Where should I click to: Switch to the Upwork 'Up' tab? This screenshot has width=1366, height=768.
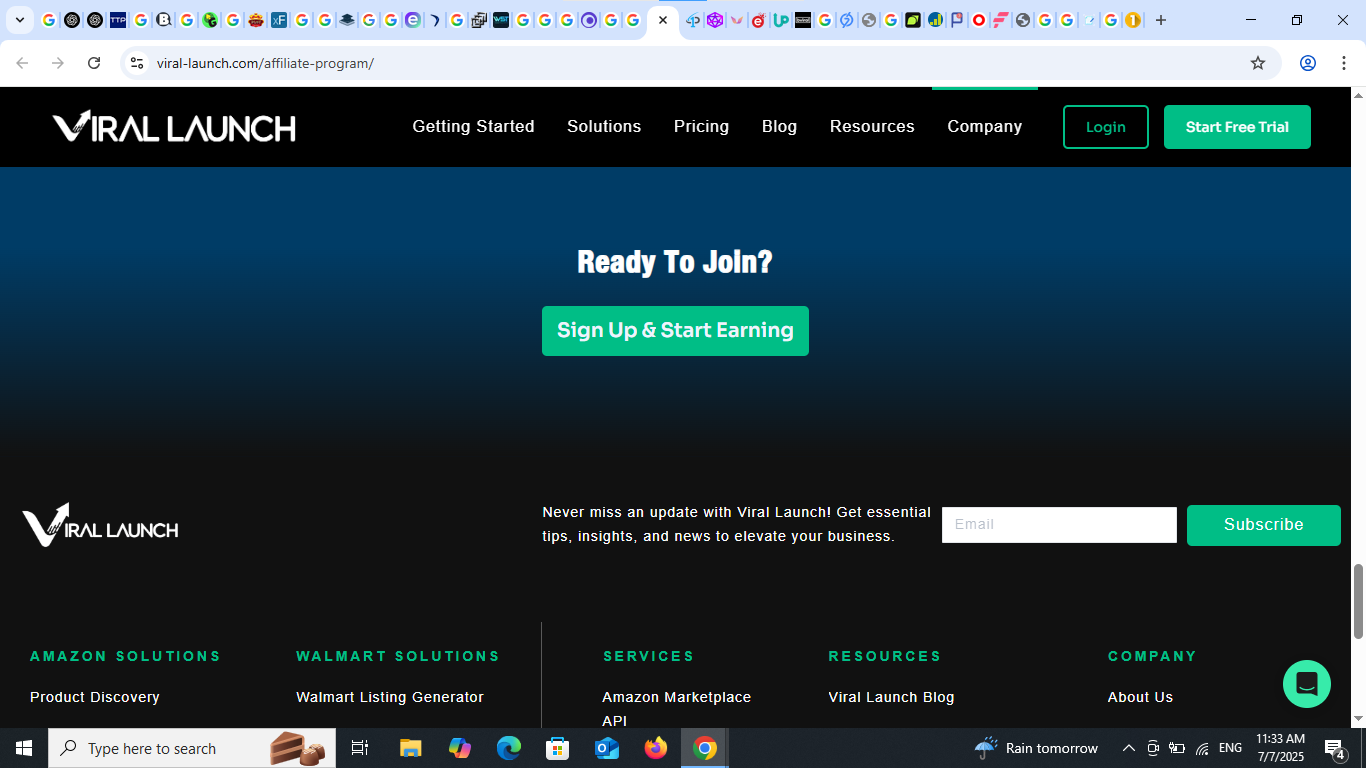point(781,20)
